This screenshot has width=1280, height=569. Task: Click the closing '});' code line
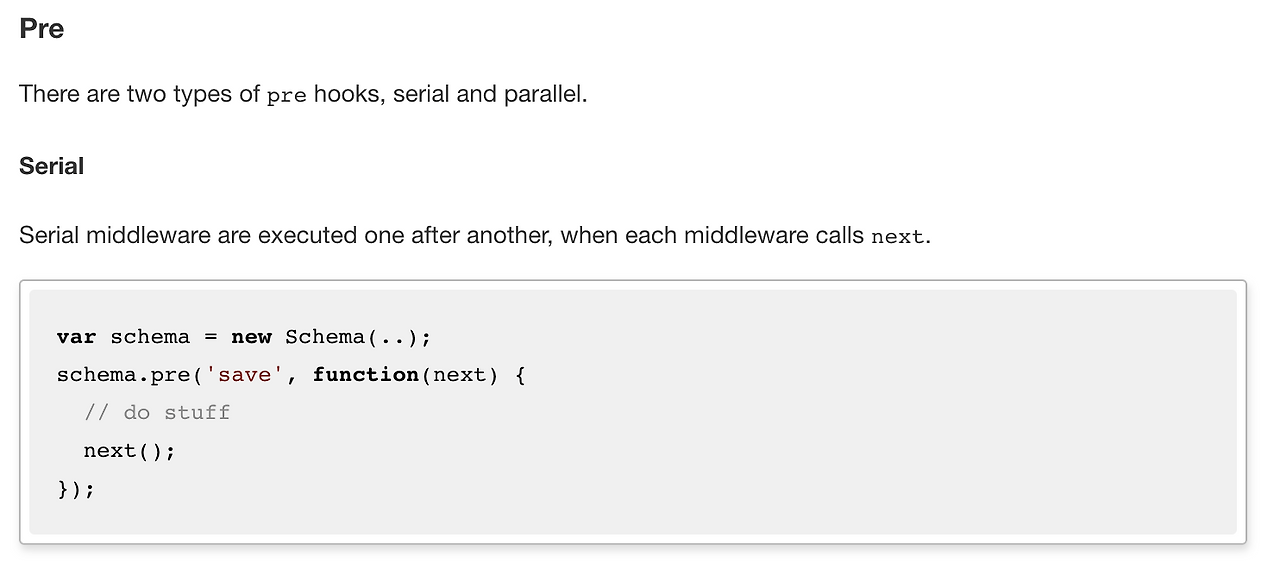(x=76, y=489)
